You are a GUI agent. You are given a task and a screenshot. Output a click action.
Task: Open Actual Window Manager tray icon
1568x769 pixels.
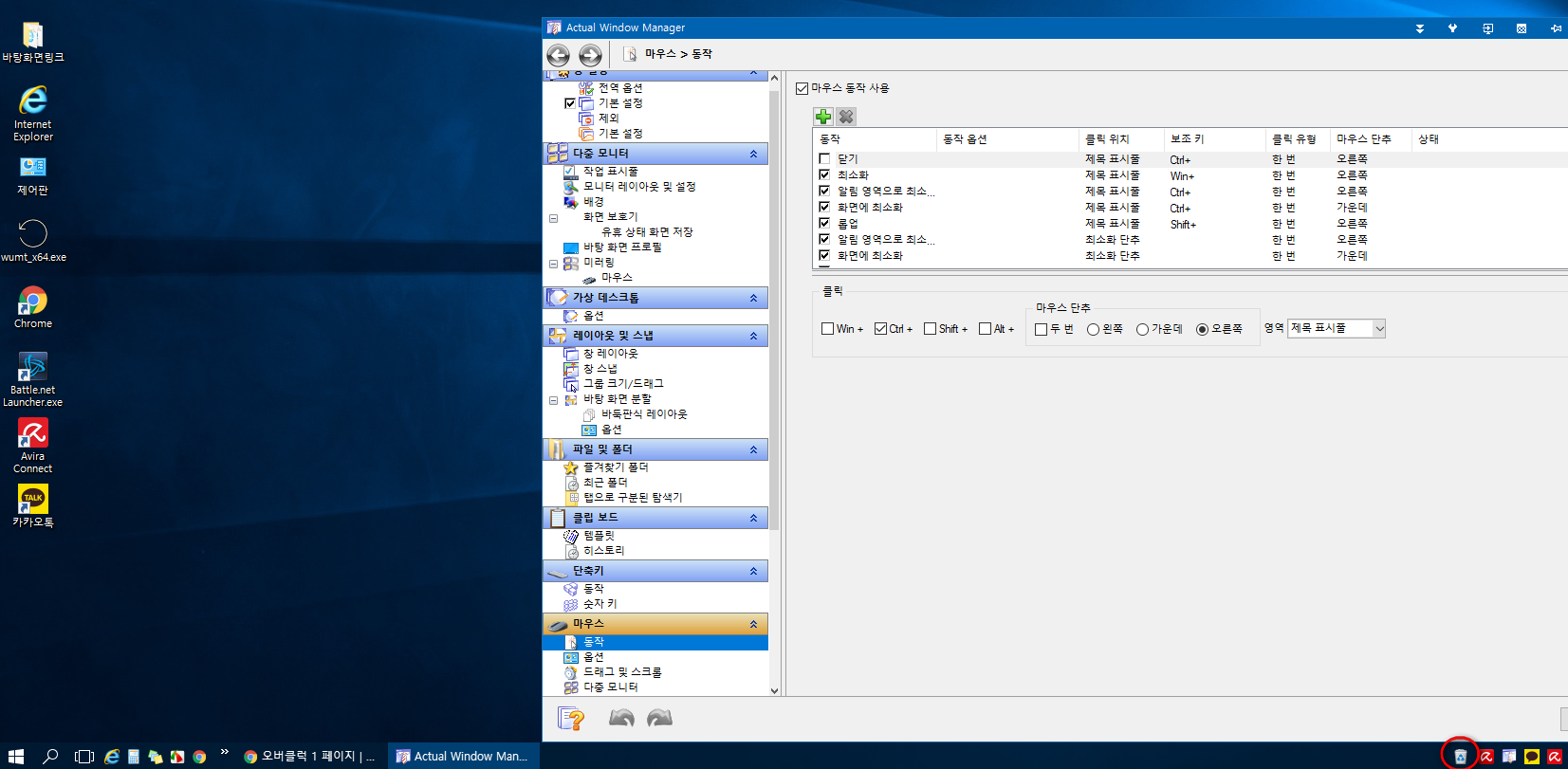tap(1509, 756)
